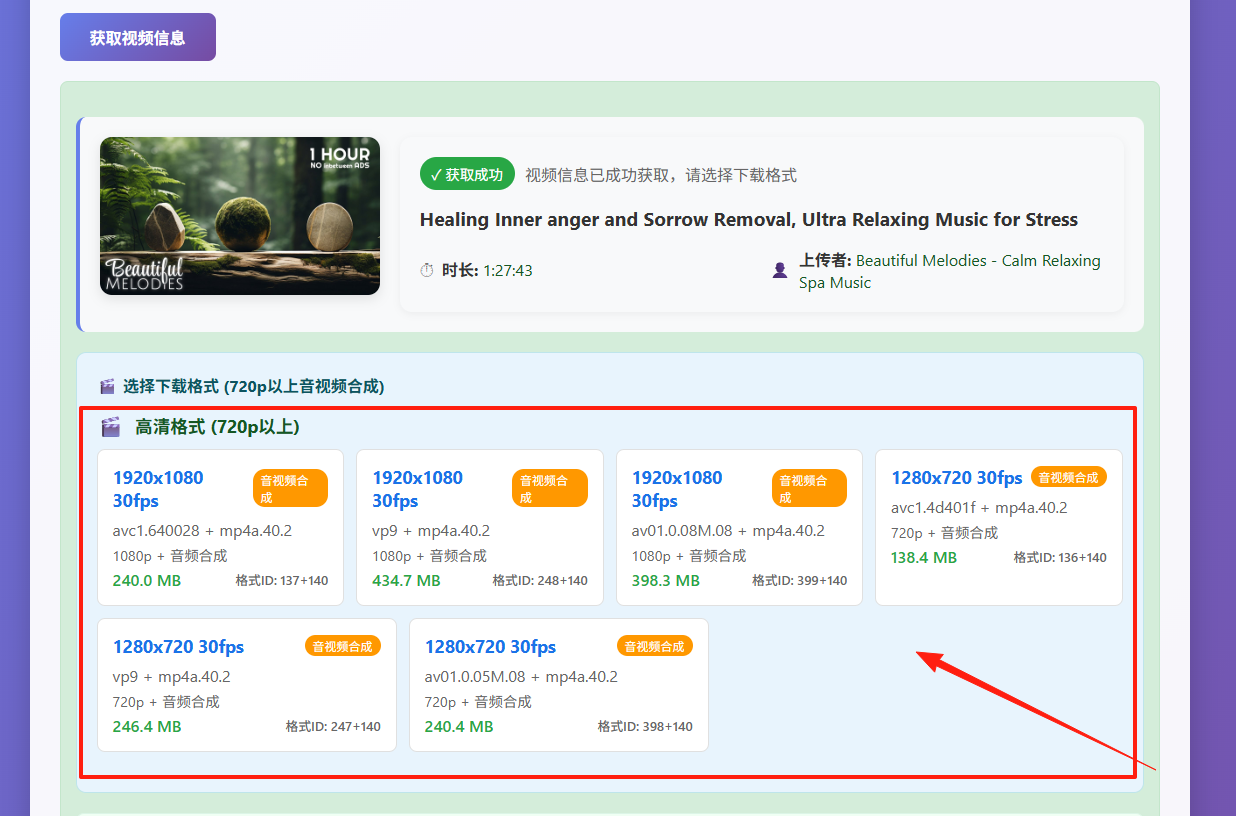
Task: Click the 格式ID: 136+140 label
Action: (x=1060, y=557)
